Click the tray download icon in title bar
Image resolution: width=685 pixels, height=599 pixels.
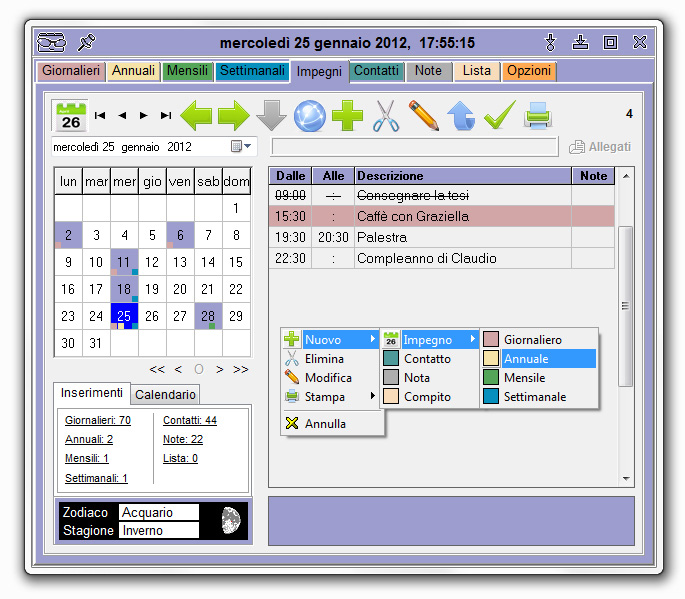(x=580, y=42)
